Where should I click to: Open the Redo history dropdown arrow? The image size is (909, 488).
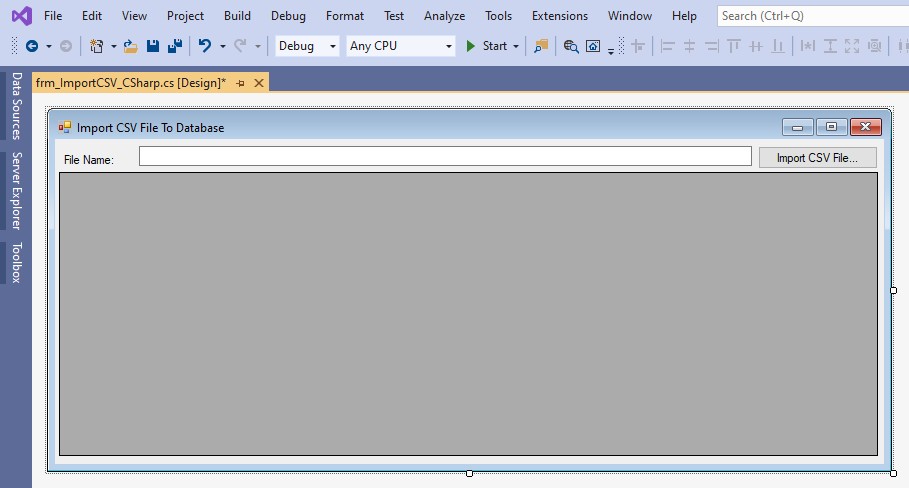tap(258, 46)
